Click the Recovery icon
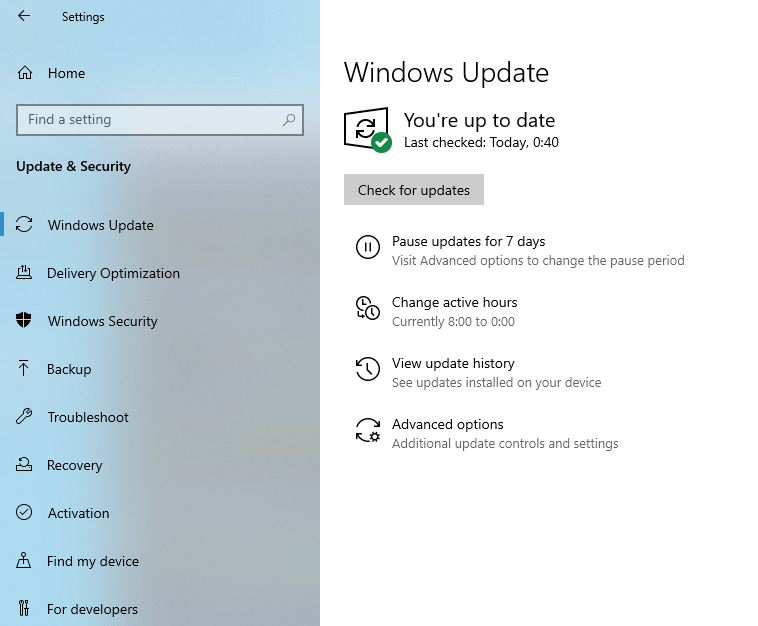 (24, 464)
